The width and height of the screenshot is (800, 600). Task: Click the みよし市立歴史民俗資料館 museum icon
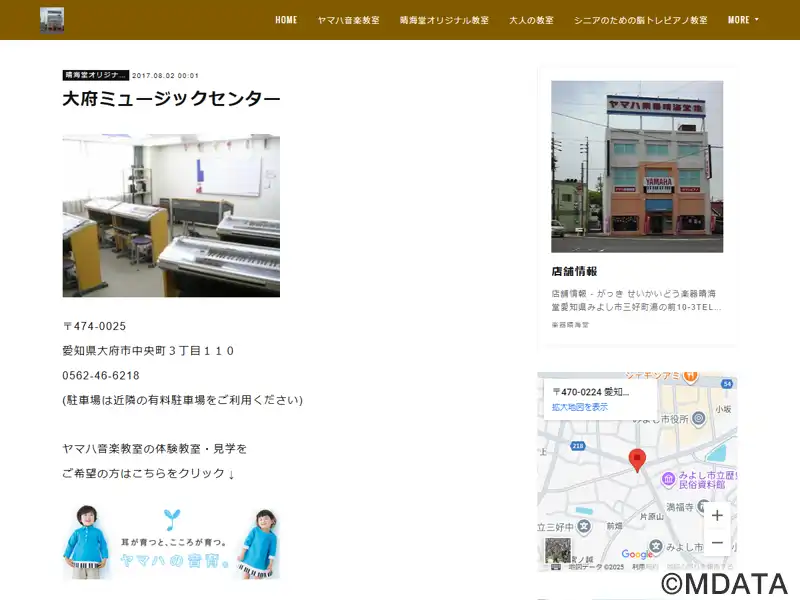click(668, 479)
